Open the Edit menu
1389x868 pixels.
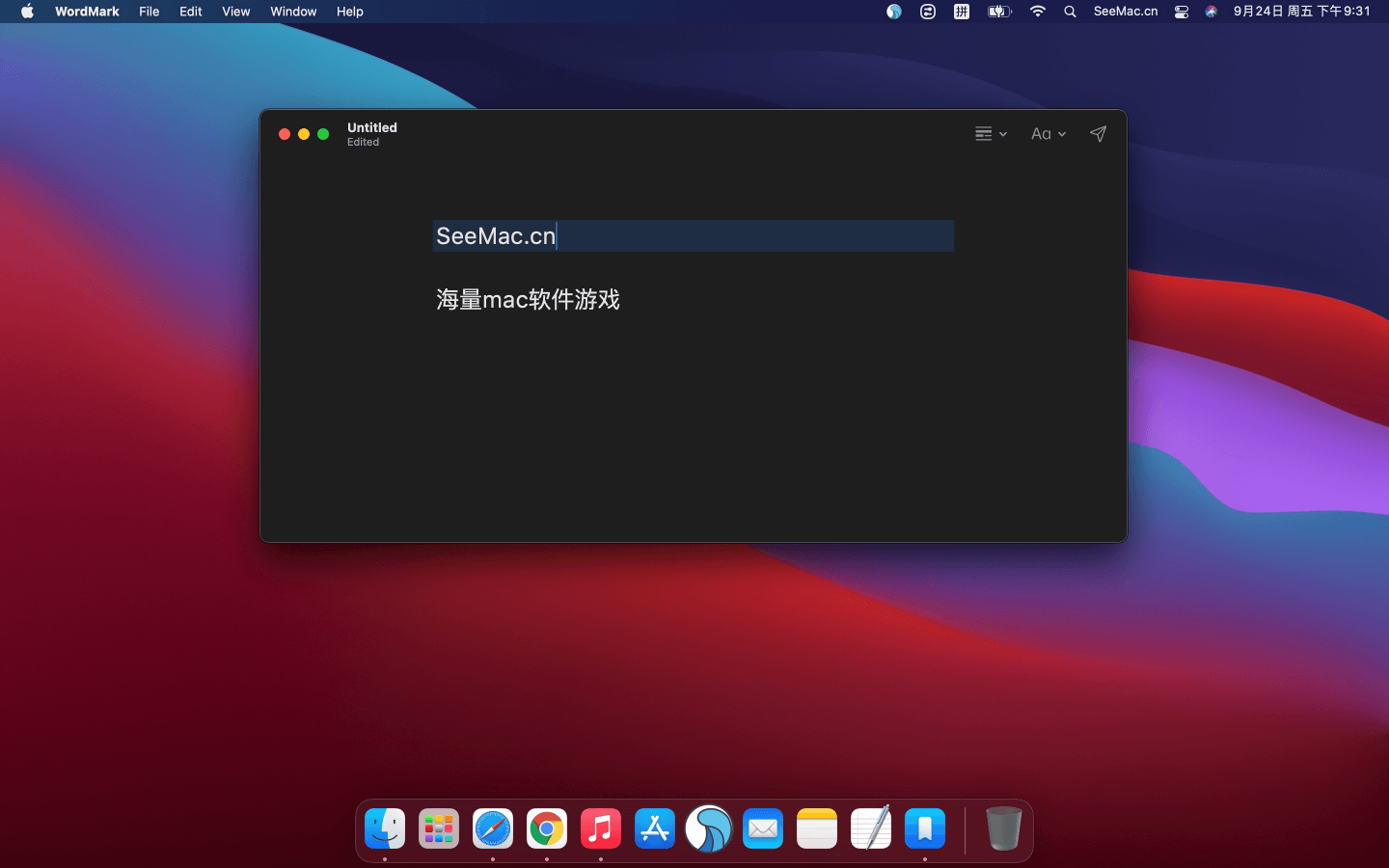191,12
